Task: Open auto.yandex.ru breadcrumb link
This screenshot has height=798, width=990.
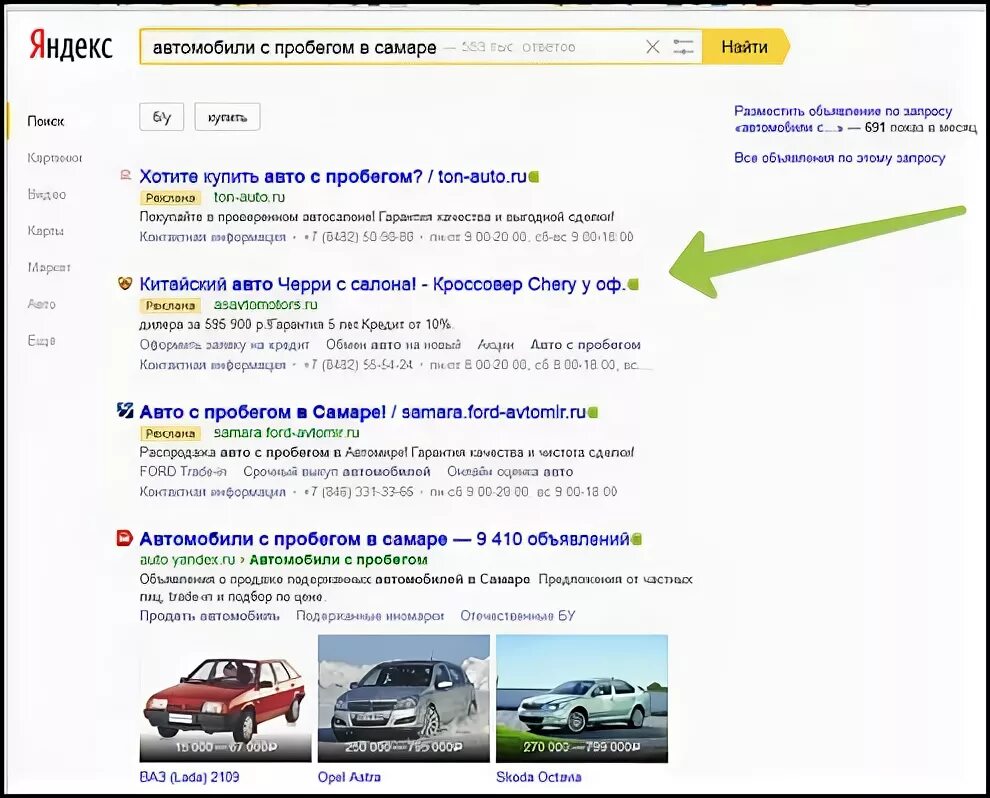Action: tap(187, 560)
